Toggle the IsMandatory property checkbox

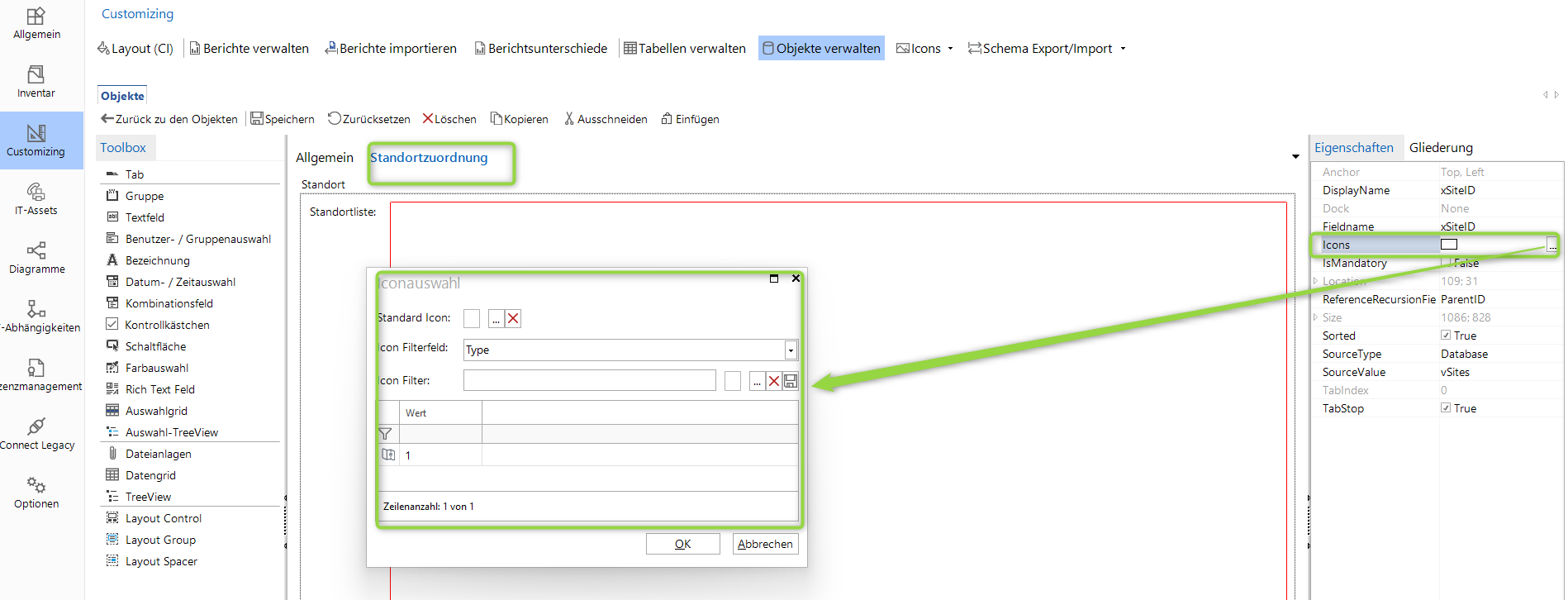coord(1446,263)
